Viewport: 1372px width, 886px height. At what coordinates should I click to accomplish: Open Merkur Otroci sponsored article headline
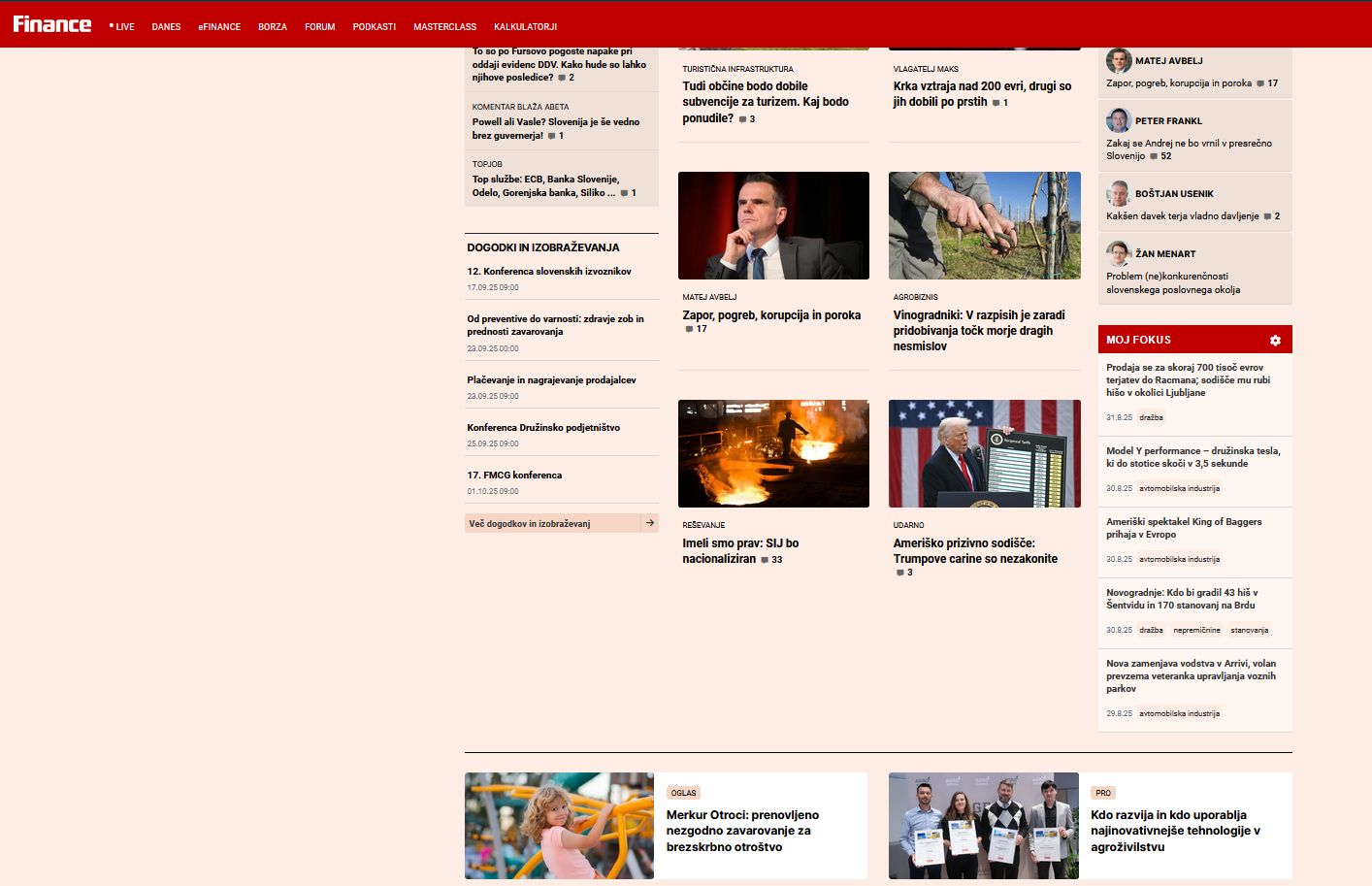click(742, 831)
